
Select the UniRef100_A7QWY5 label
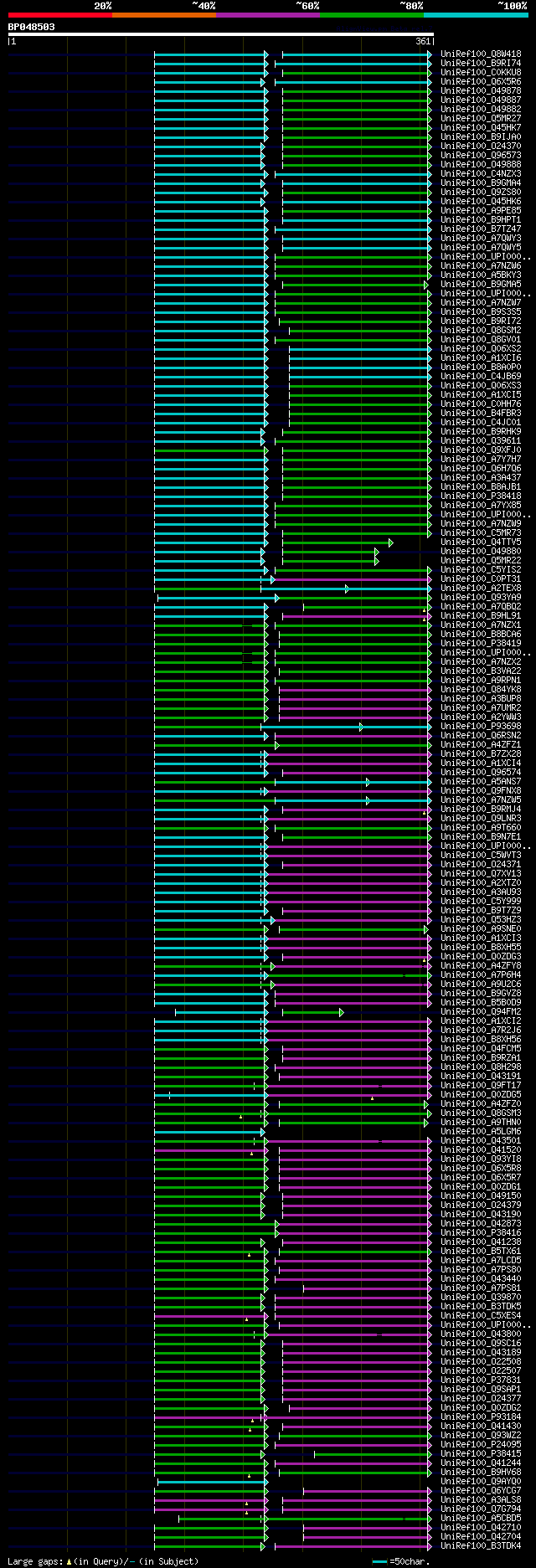481,248
